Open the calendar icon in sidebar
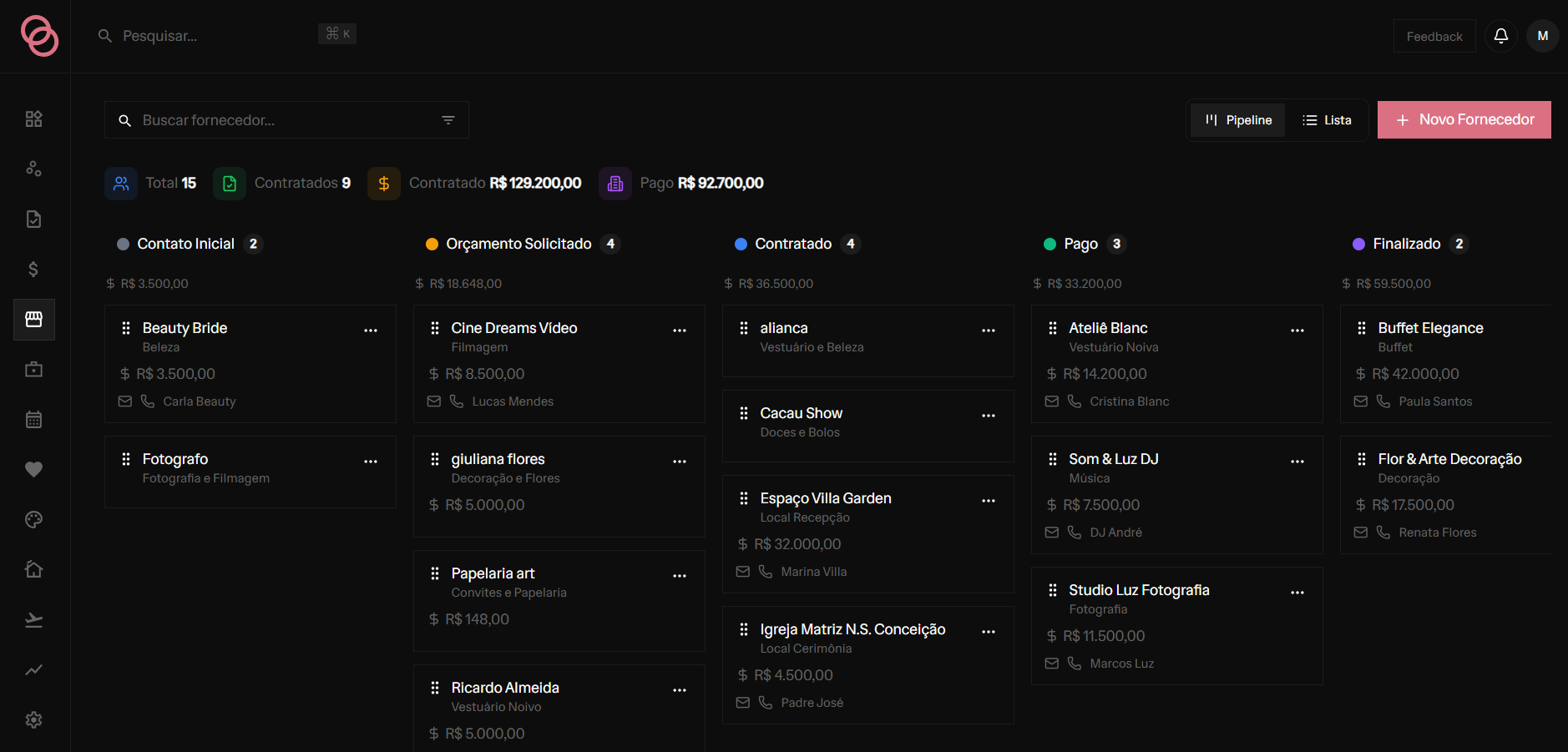1568x752 pixels. coord(33,419)
